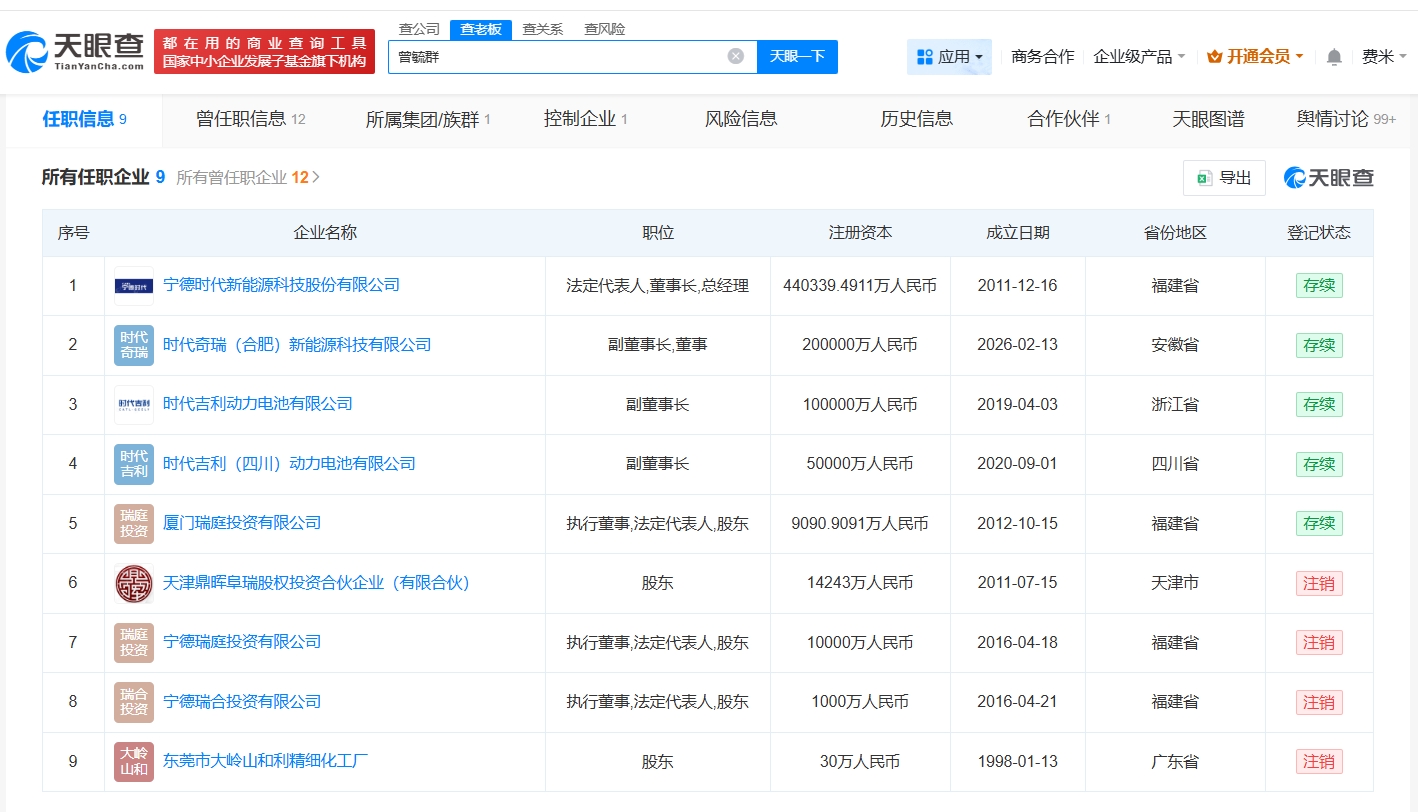Click the 440339.4911万人民币 capital cell
This screenshot has height=812, width=1418.
click(x=860, y=286)
